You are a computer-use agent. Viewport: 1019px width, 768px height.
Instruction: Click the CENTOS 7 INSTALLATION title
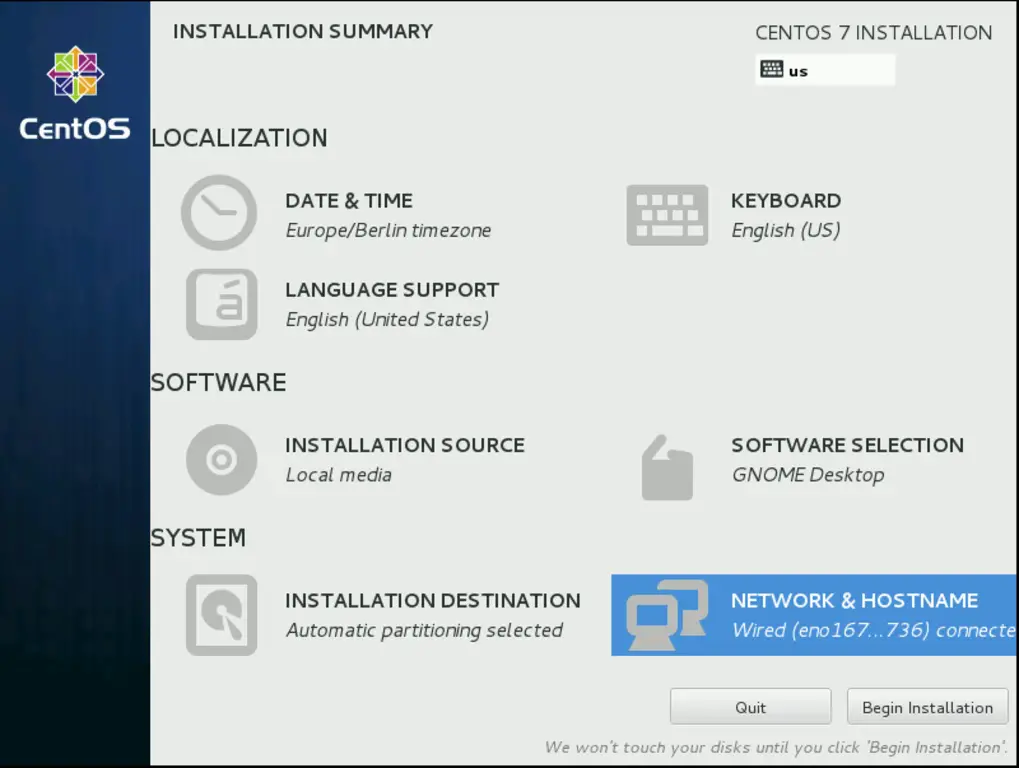(x=873, y=32)
